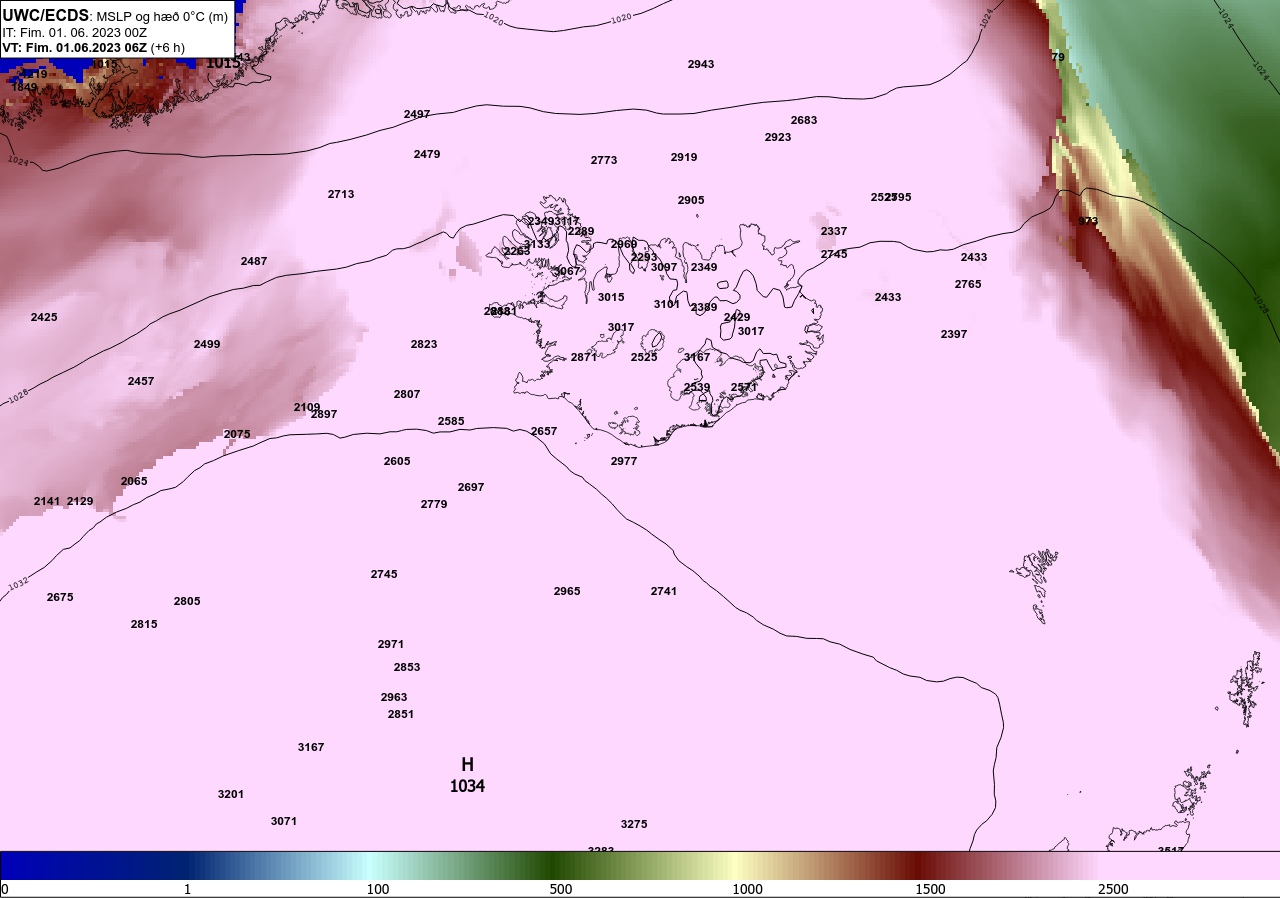Select the 2497 height value
This screenshot has width=1280, height=898.
click(417, 114)
